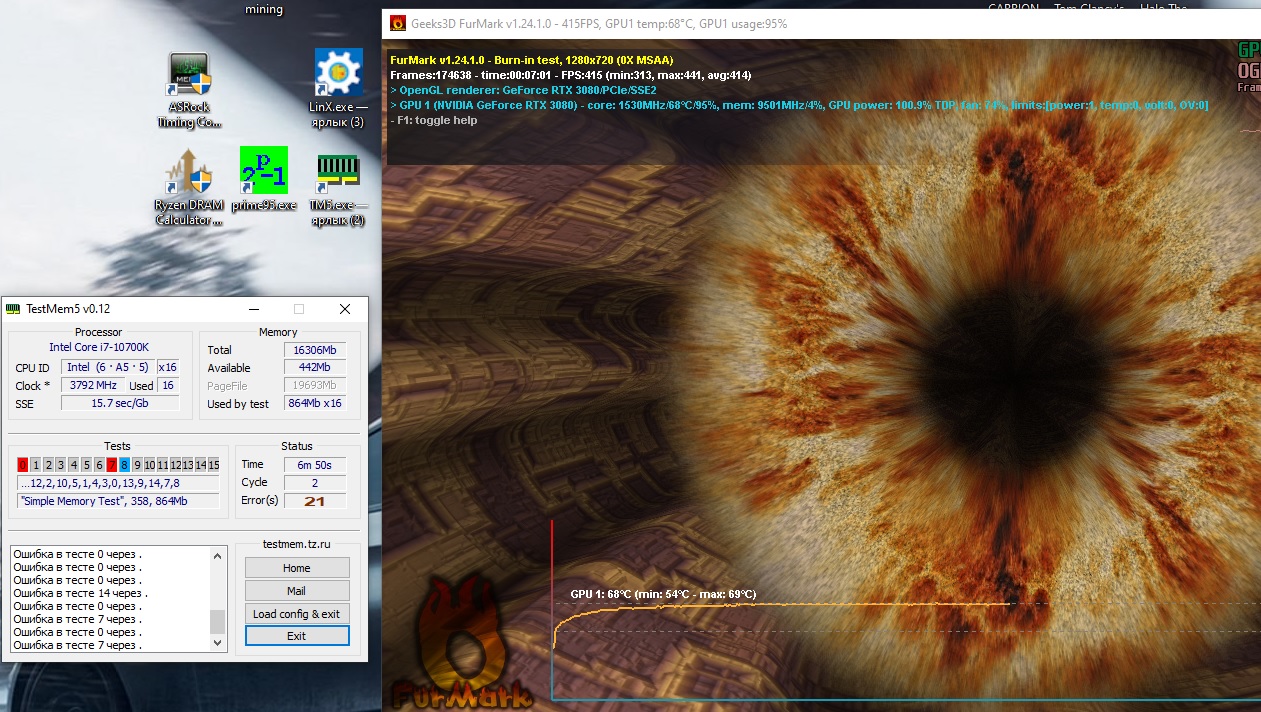Select test 1 indicator box in Tests
Image resolution: width=1261 pixels, height=712 pixels.
(35, 465)
